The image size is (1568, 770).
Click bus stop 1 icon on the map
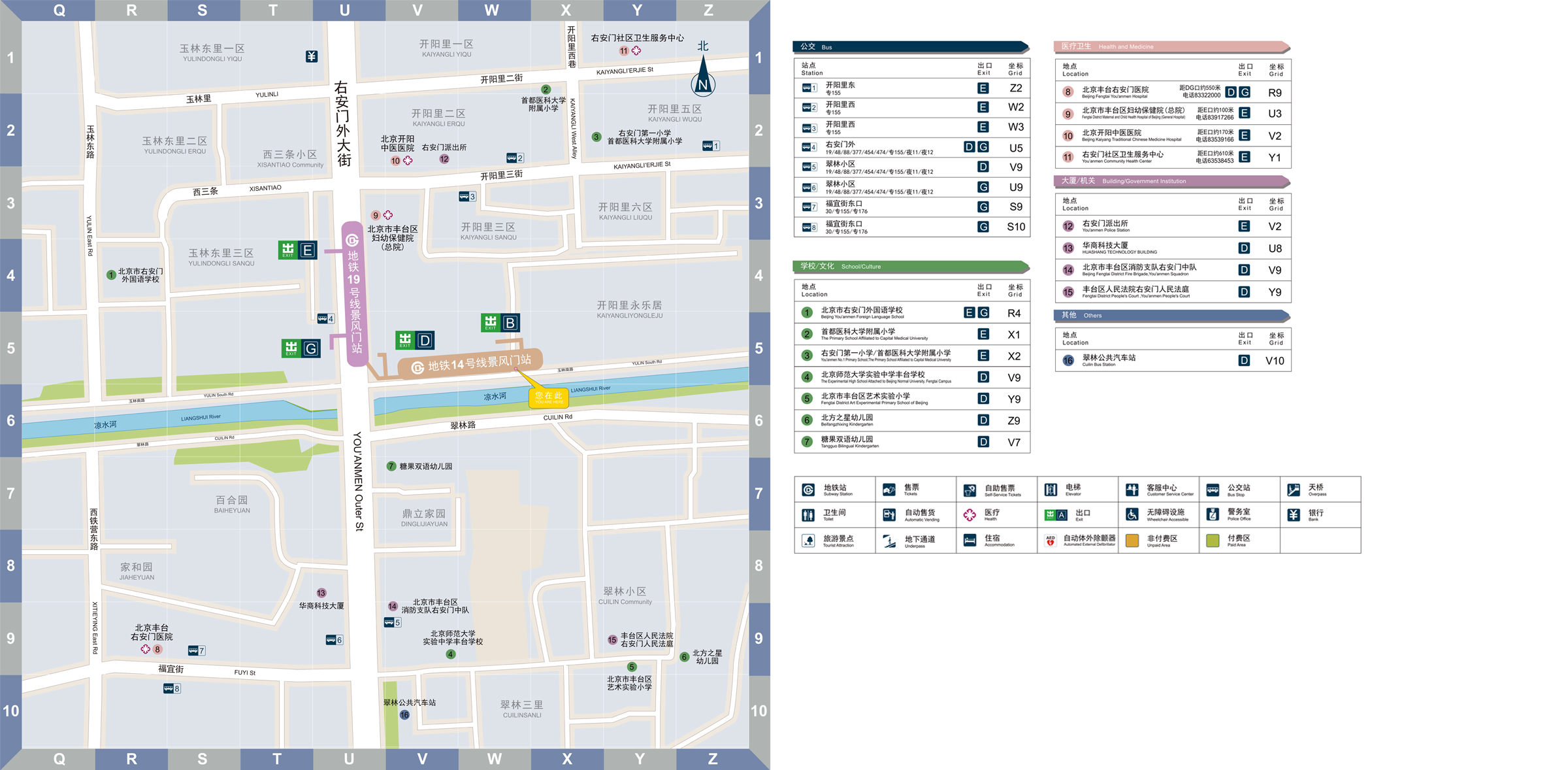coord(711,146)
